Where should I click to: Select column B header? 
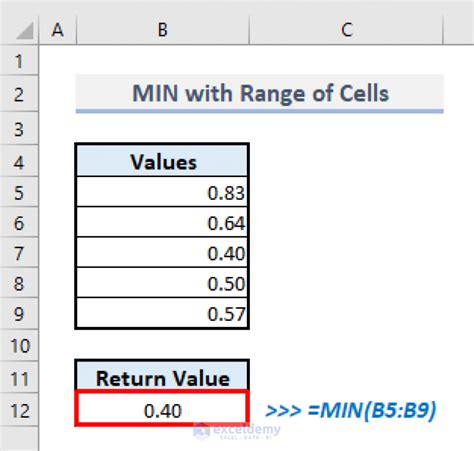point(163,30)
